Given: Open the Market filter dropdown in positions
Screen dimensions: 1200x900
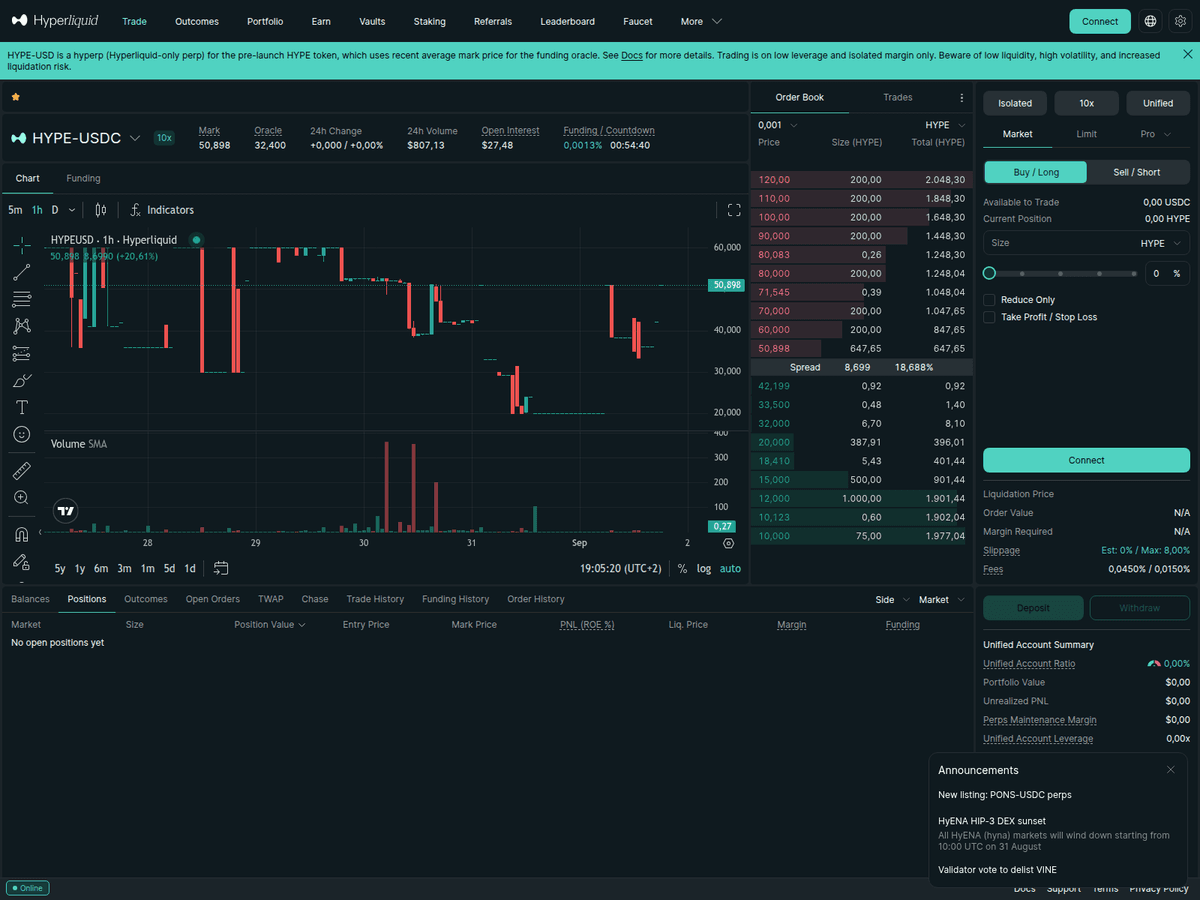Looking at the screenshot, I should tap(943, 600).
